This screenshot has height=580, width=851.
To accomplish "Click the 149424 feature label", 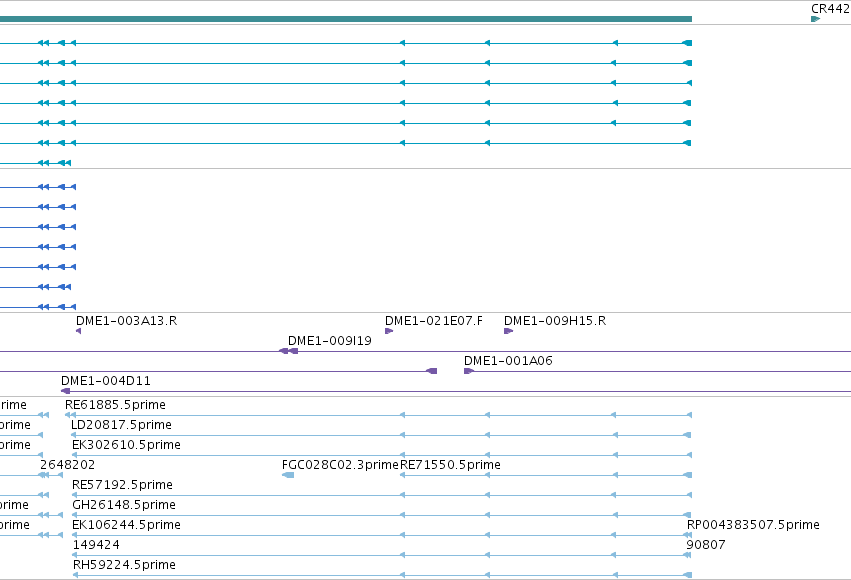I will (96, 545).
